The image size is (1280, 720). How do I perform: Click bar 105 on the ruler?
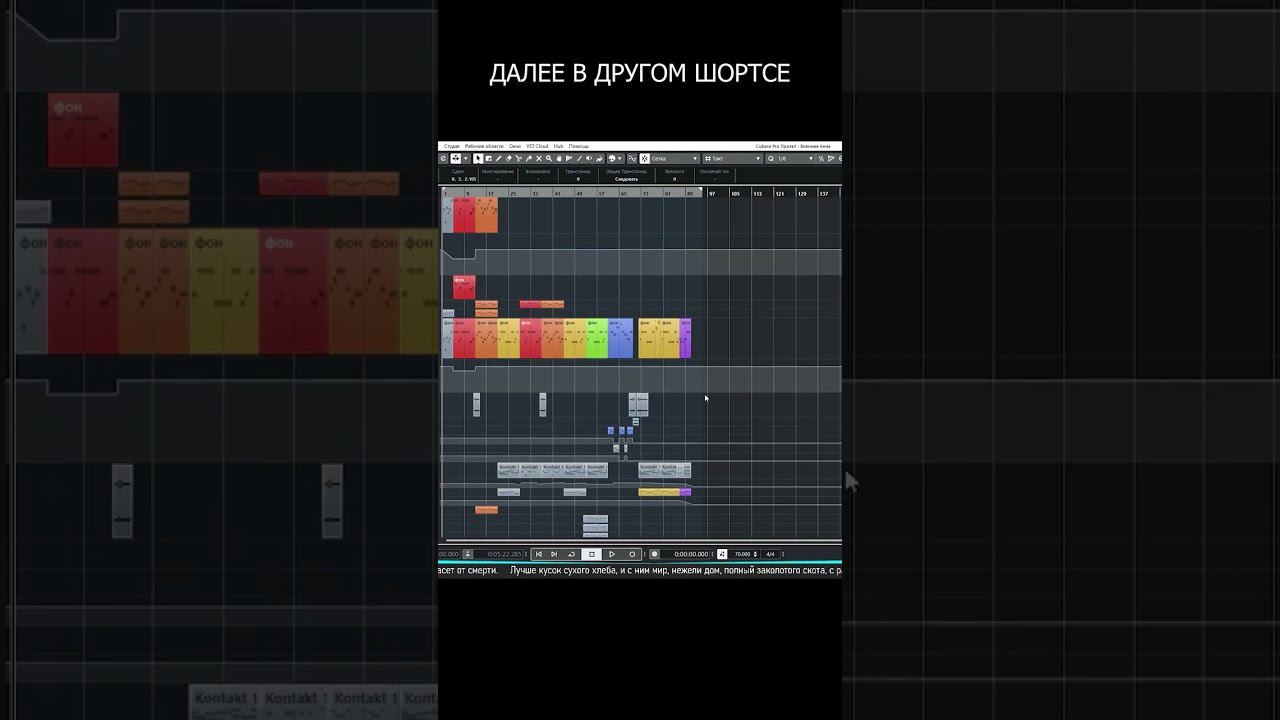[x=736, y=193]
